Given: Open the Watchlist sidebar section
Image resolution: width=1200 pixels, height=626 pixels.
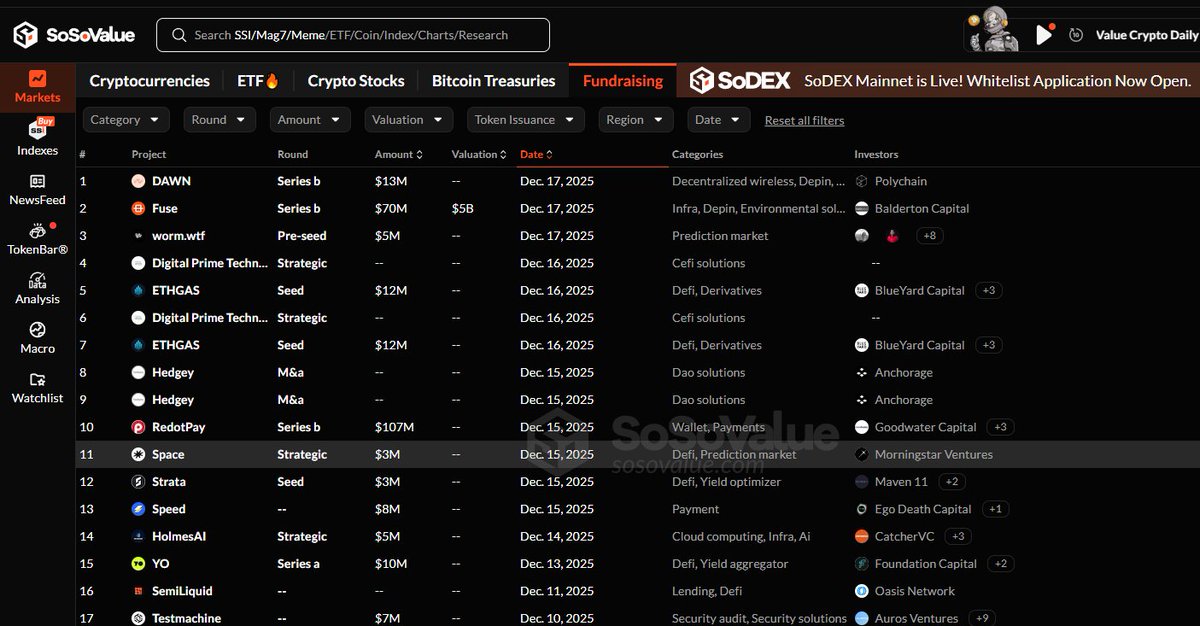Looking at the screenshot, I should 37,388.
